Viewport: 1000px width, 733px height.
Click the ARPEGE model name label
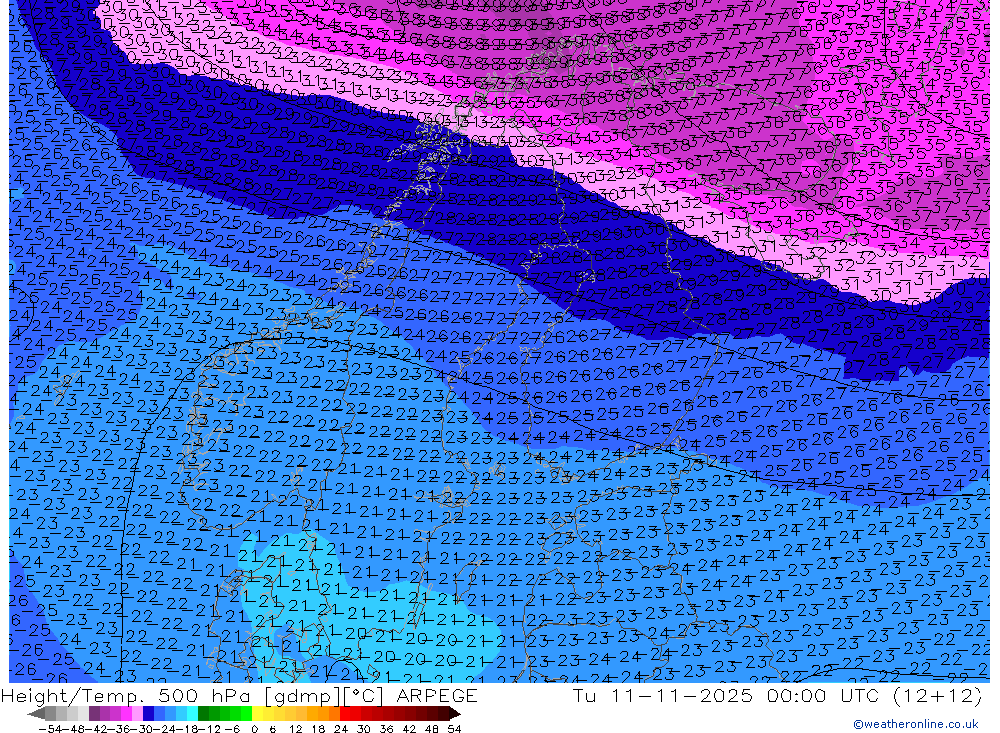[x=436, y=695]
